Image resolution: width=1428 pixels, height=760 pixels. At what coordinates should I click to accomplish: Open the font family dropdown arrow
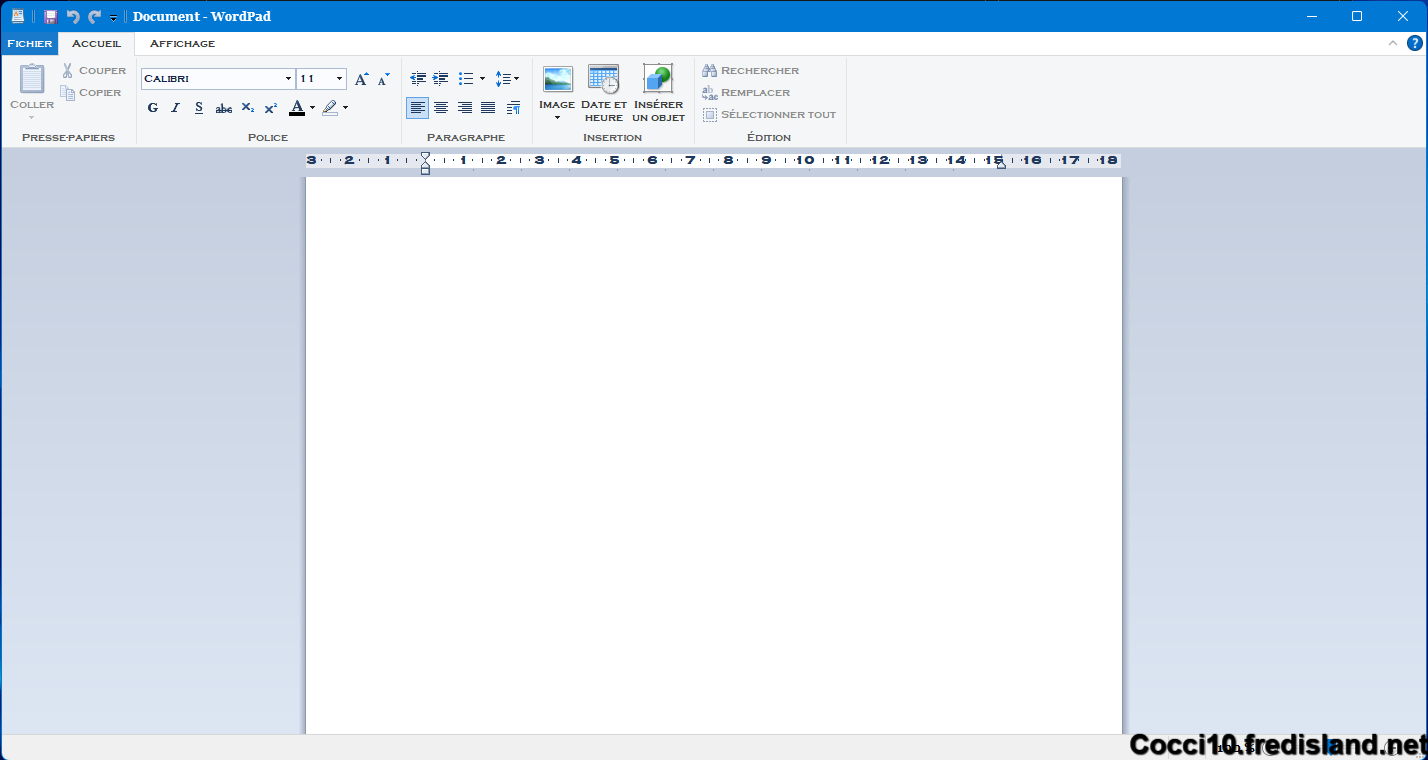pyautogui.click(x=289, y=79)
